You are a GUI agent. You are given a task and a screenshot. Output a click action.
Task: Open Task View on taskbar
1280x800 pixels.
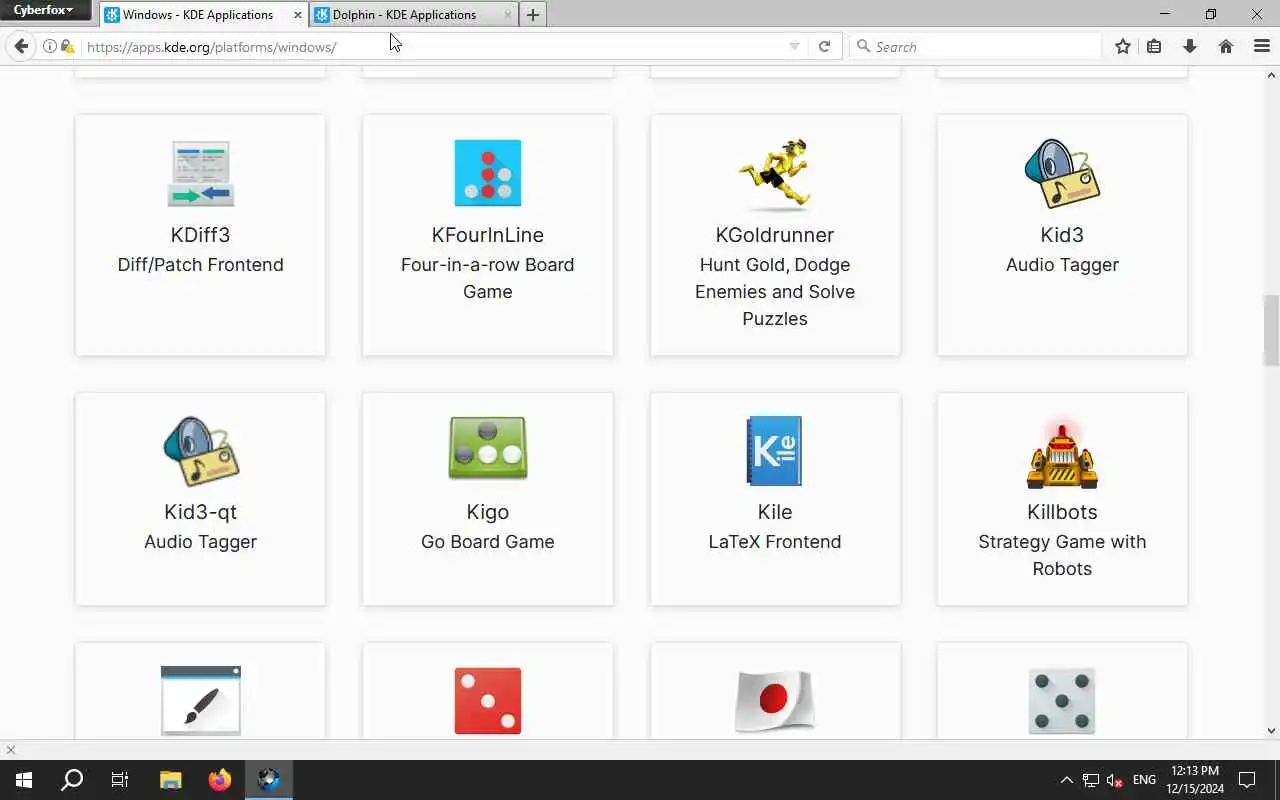click(x=120, y=780)
